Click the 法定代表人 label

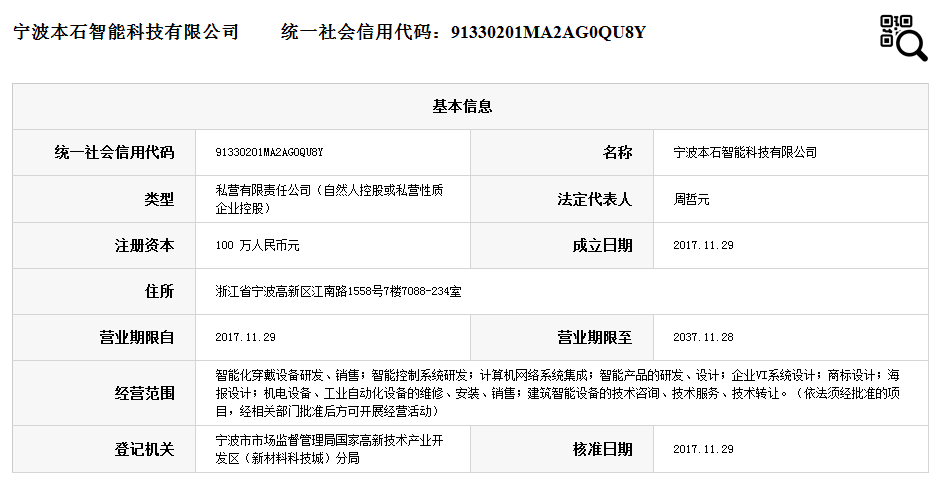595,199
